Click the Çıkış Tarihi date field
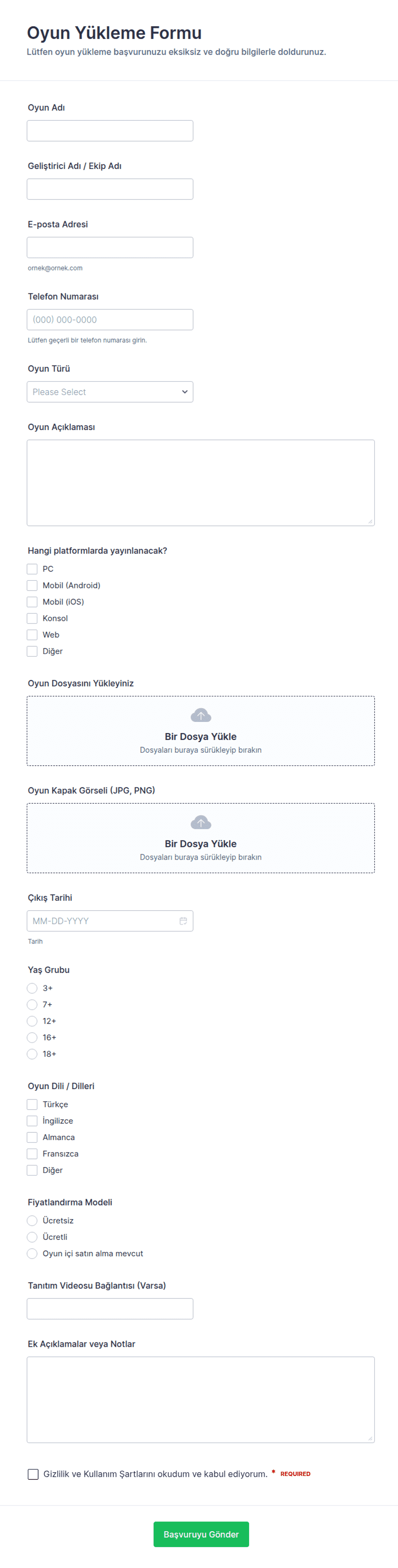The width and height of the screenshot is (398, 1568). tap(110, 921)
